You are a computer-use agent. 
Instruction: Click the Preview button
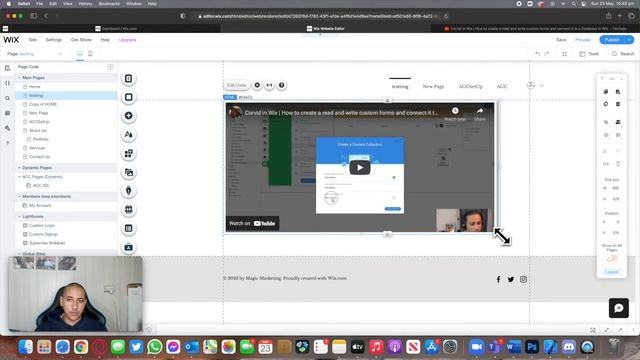tap(583, 40)
